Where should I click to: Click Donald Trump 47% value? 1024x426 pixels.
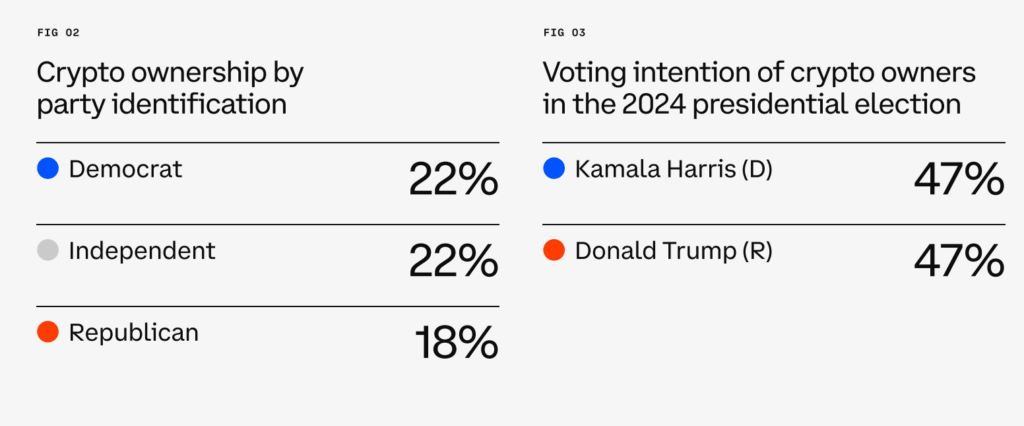(959, 261)
